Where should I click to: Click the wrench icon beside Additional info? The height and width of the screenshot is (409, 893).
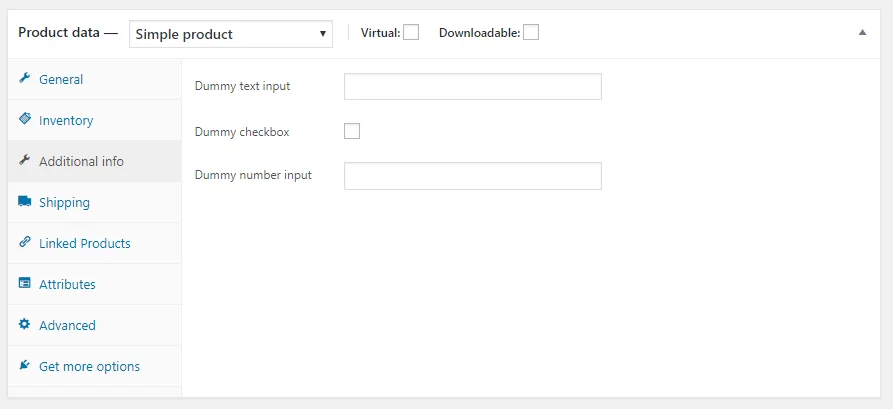coord(24,160)
